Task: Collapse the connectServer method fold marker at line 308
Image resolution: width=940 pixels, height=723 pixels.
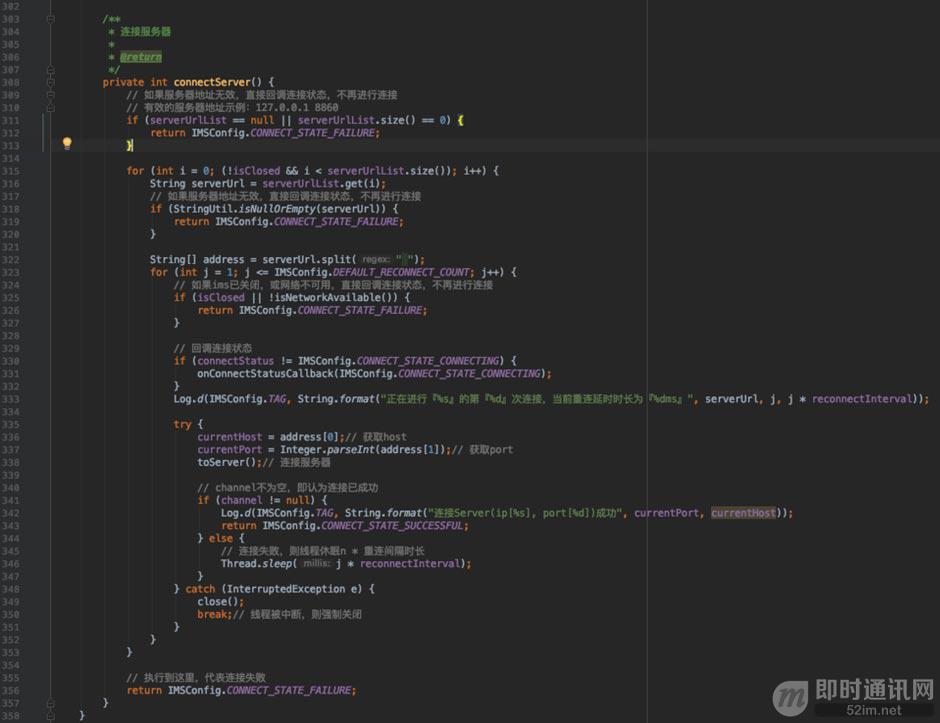Action: point(51,82)
